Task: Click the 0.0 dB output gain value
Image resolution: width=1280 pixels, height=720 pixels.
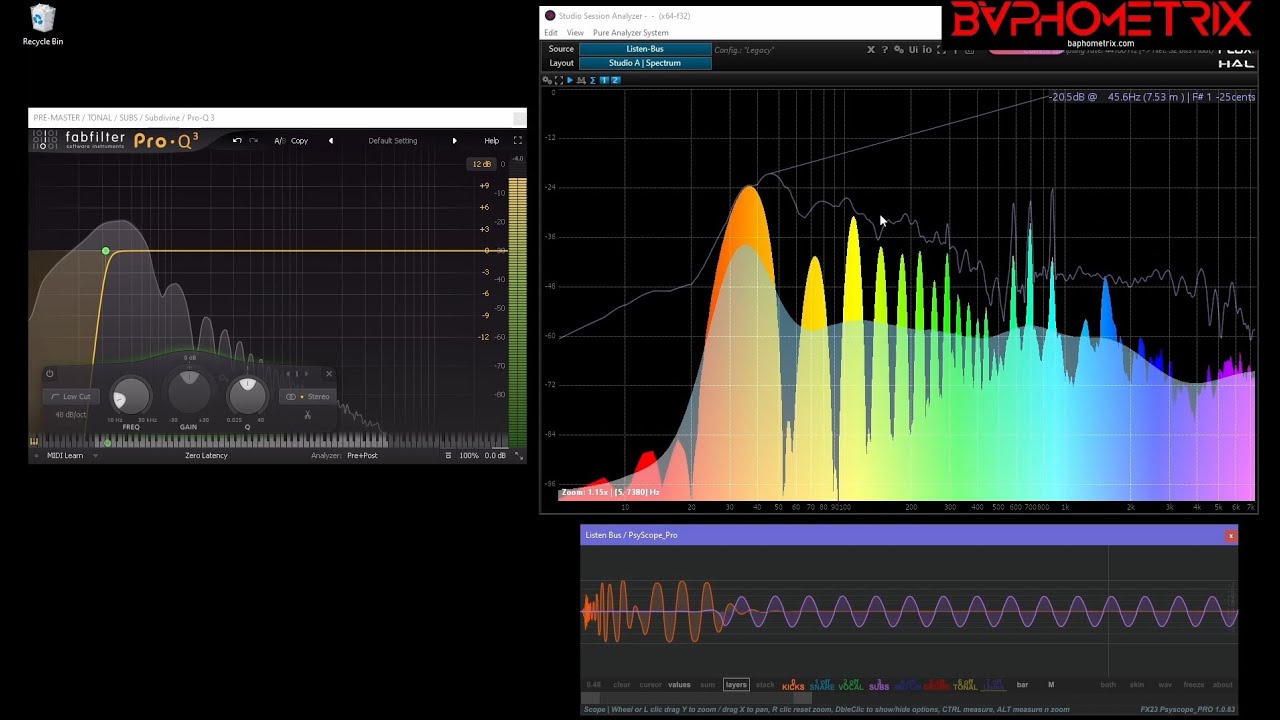Action: [495, 456]
